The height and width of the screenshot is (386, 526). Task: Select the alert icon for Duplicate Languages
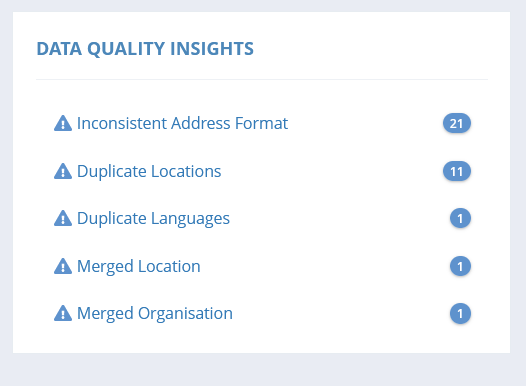point(63,218)
